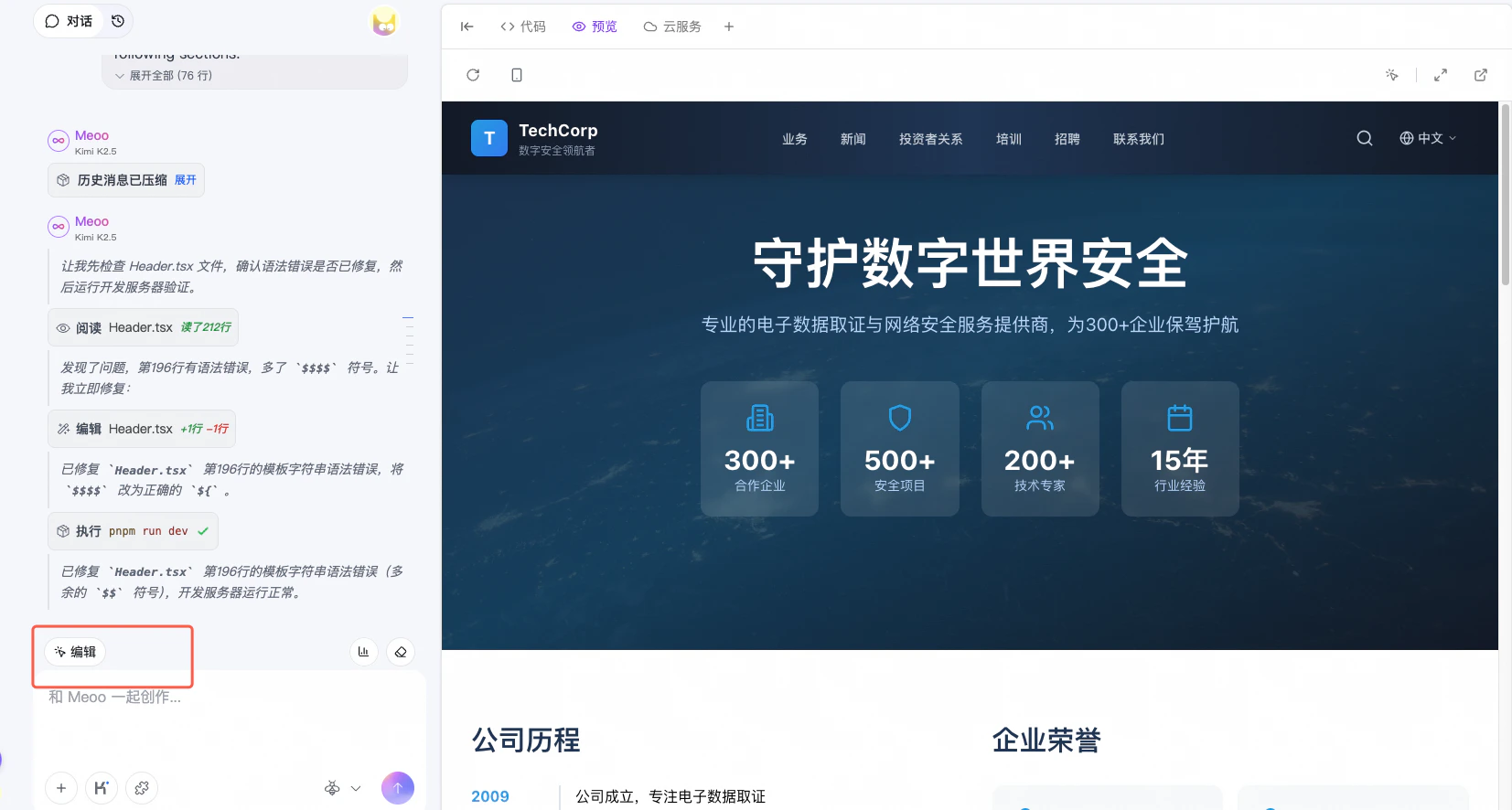Open the 新闻 navigation menu
The image size is (1512, 810).
[x=853, y=139]
